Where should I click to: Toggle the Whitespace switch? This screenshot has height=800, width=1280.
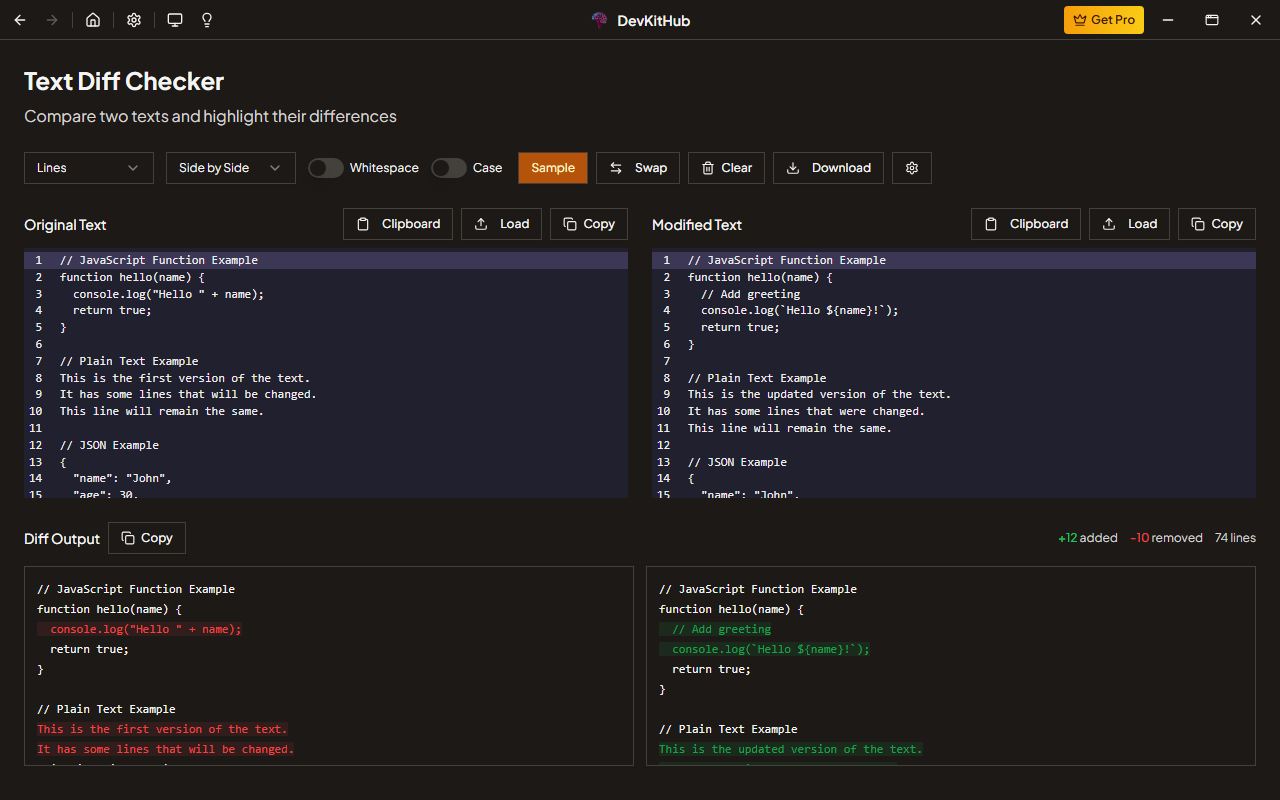click(x=326, y=168)
